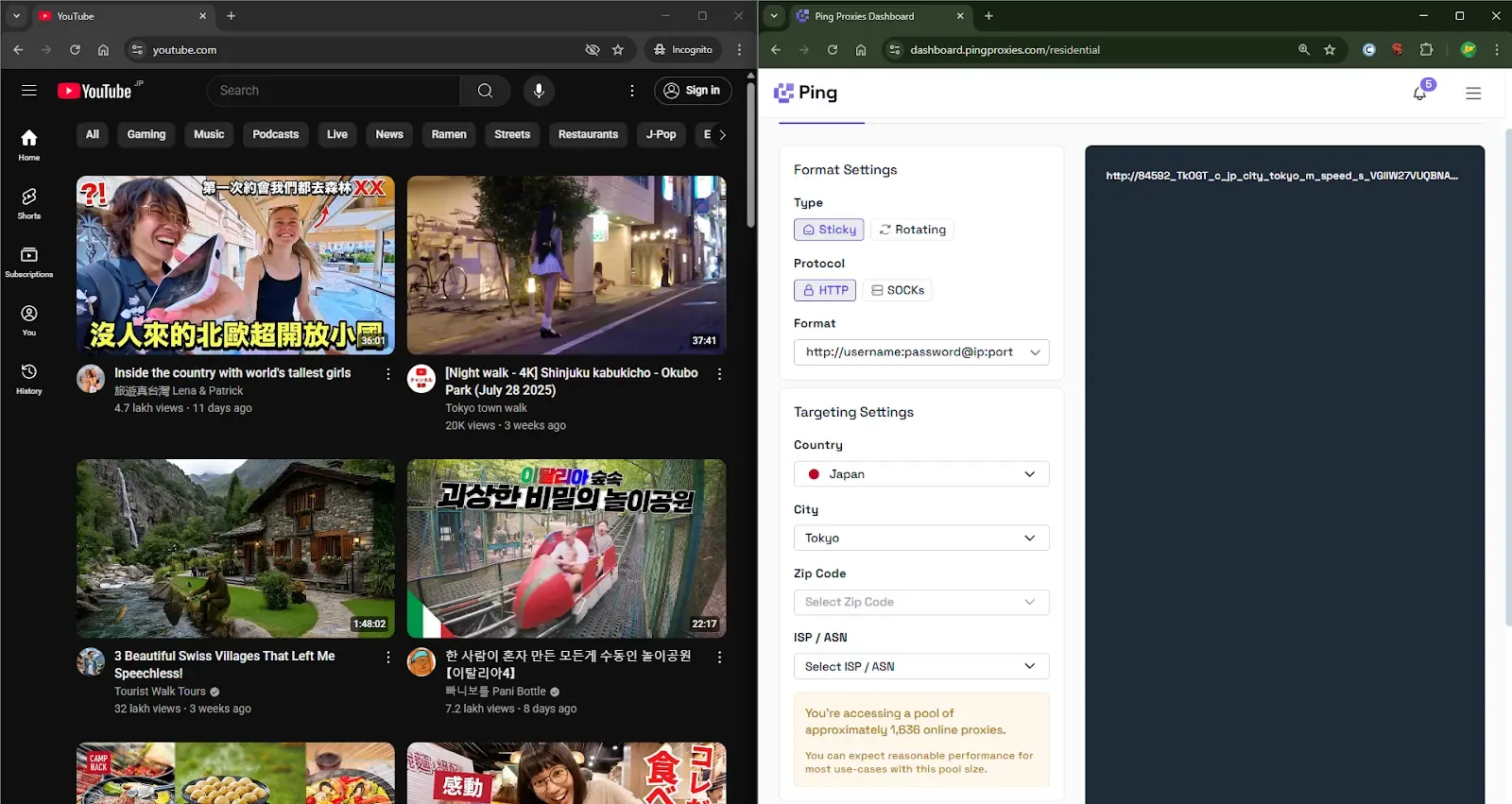Open the tab search dropdown in the Ping window
This screenshot has width=1512, height=804.
click(774, 16)
